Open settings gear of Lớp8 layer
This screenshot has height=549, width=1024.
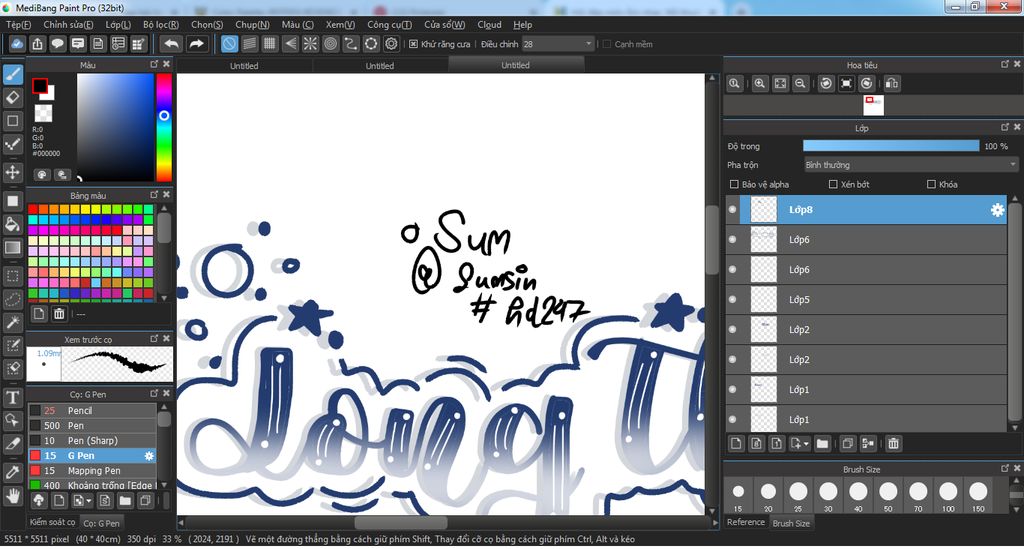tap(997, 210)
